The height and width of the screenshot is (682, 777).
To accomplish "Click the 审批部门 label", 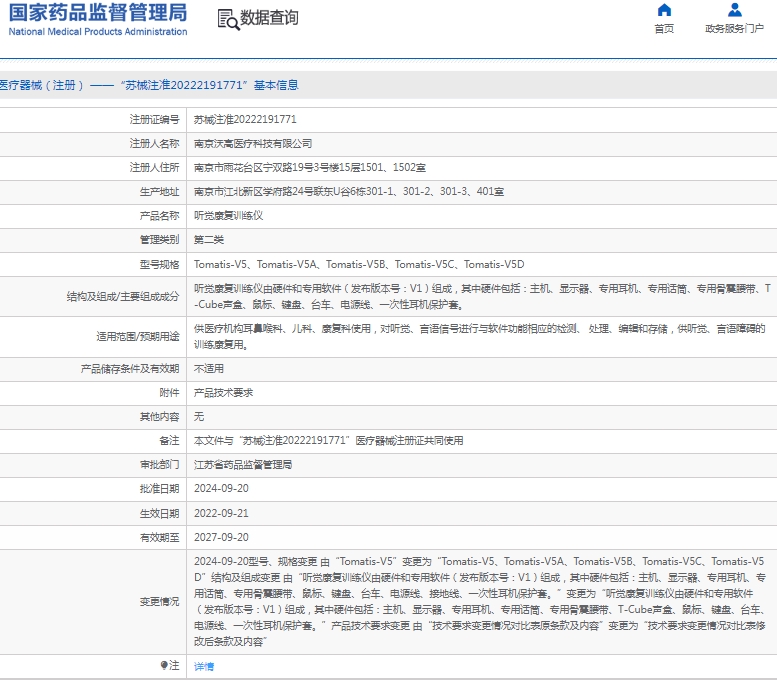I will tap(160, 465).
